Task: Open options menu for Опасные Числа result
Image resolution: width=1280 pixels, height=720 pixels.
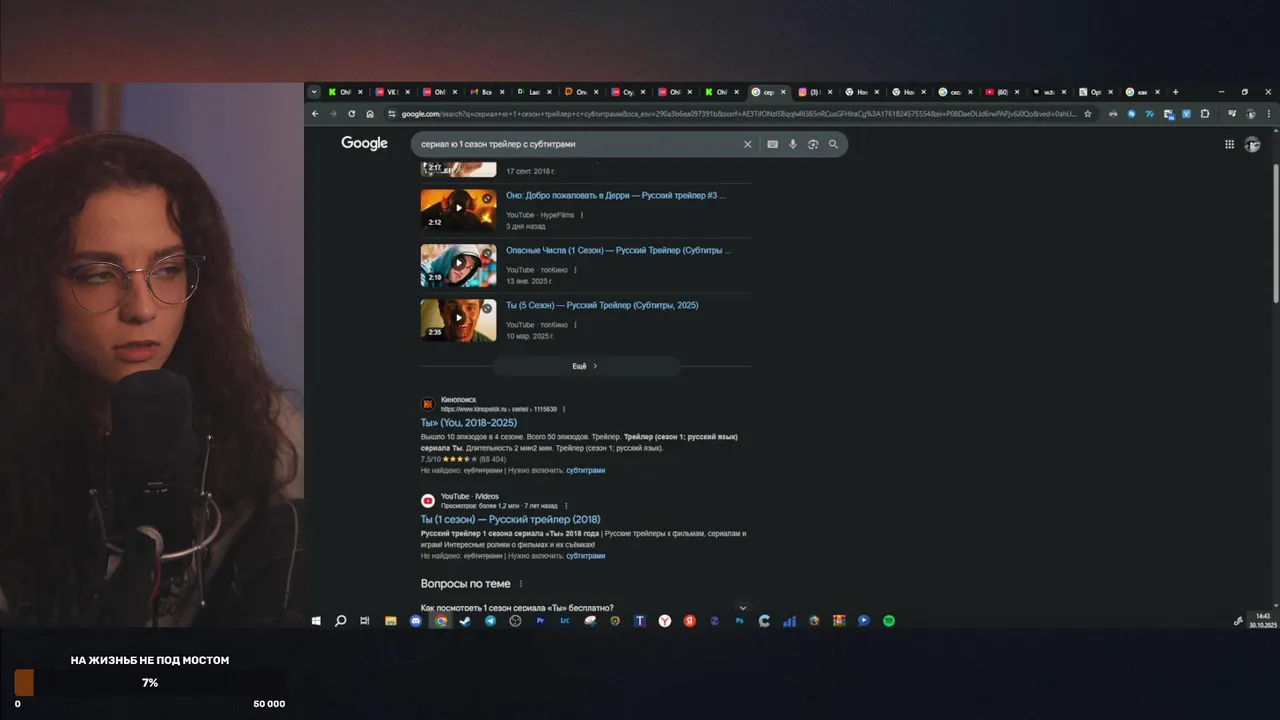Action: tap(575, 270)
